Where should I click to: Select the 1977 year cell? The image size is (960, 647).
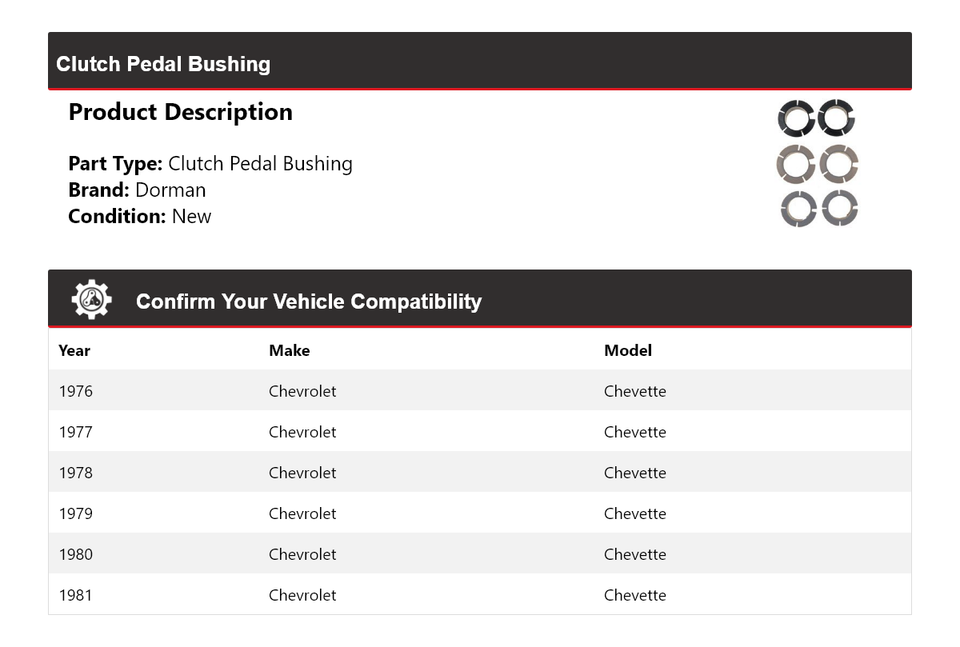[x=75, y=432]
